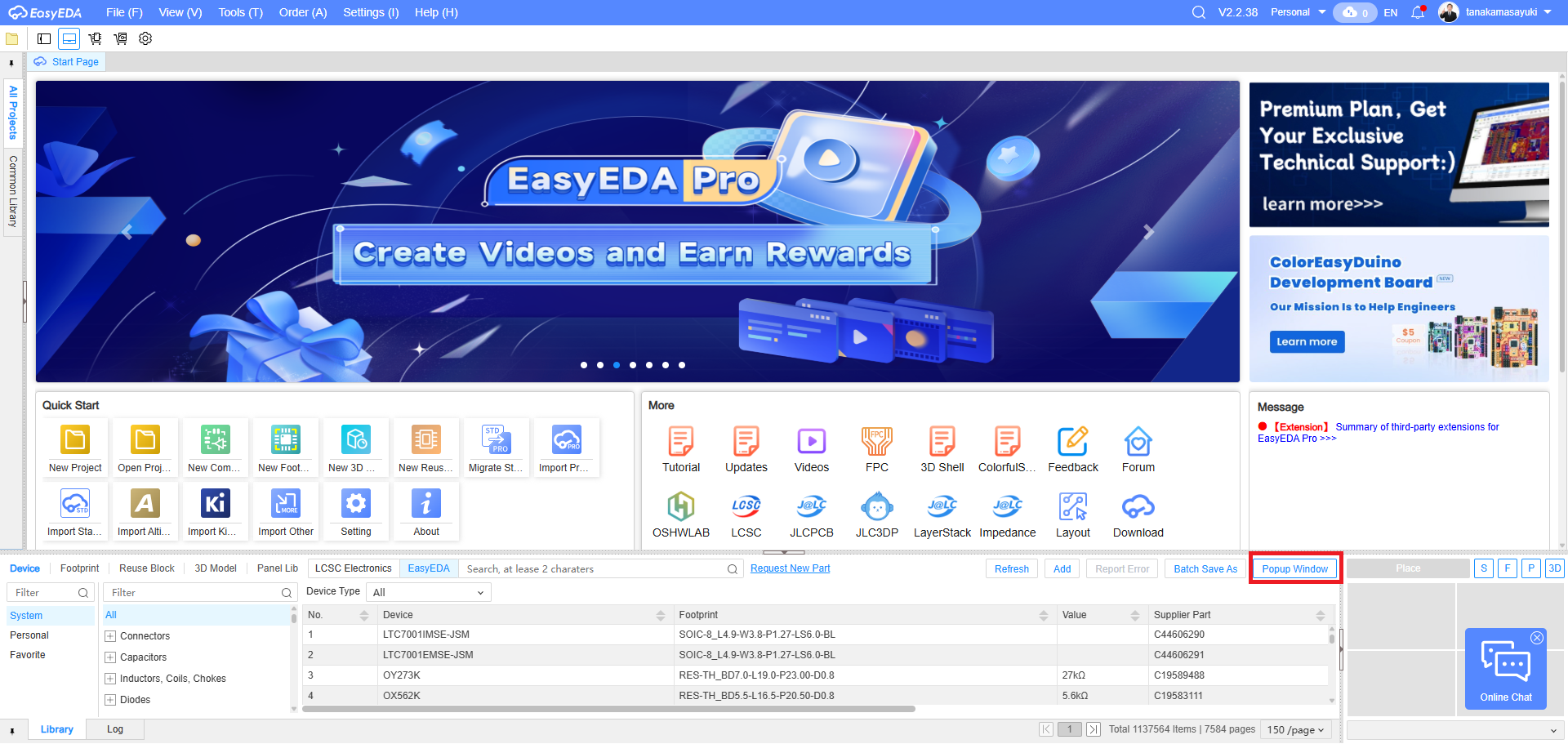Open the notifications bell icon
This screenshot has width=1568, height=744.
pos(1418,12)
